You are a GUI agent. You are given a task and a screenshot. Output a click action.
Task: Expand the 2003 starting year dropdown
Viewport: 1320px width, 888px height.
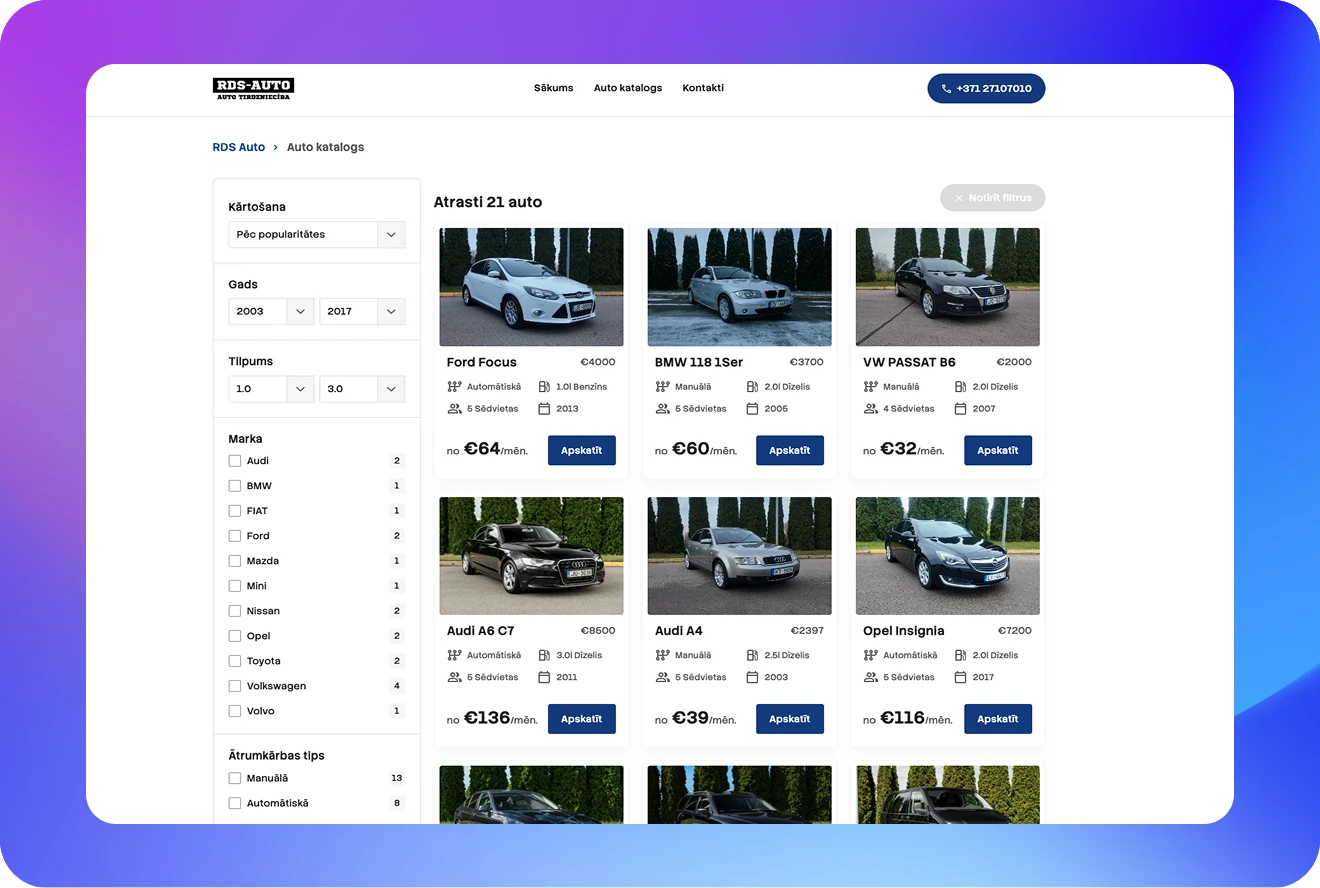click(271, 311)
